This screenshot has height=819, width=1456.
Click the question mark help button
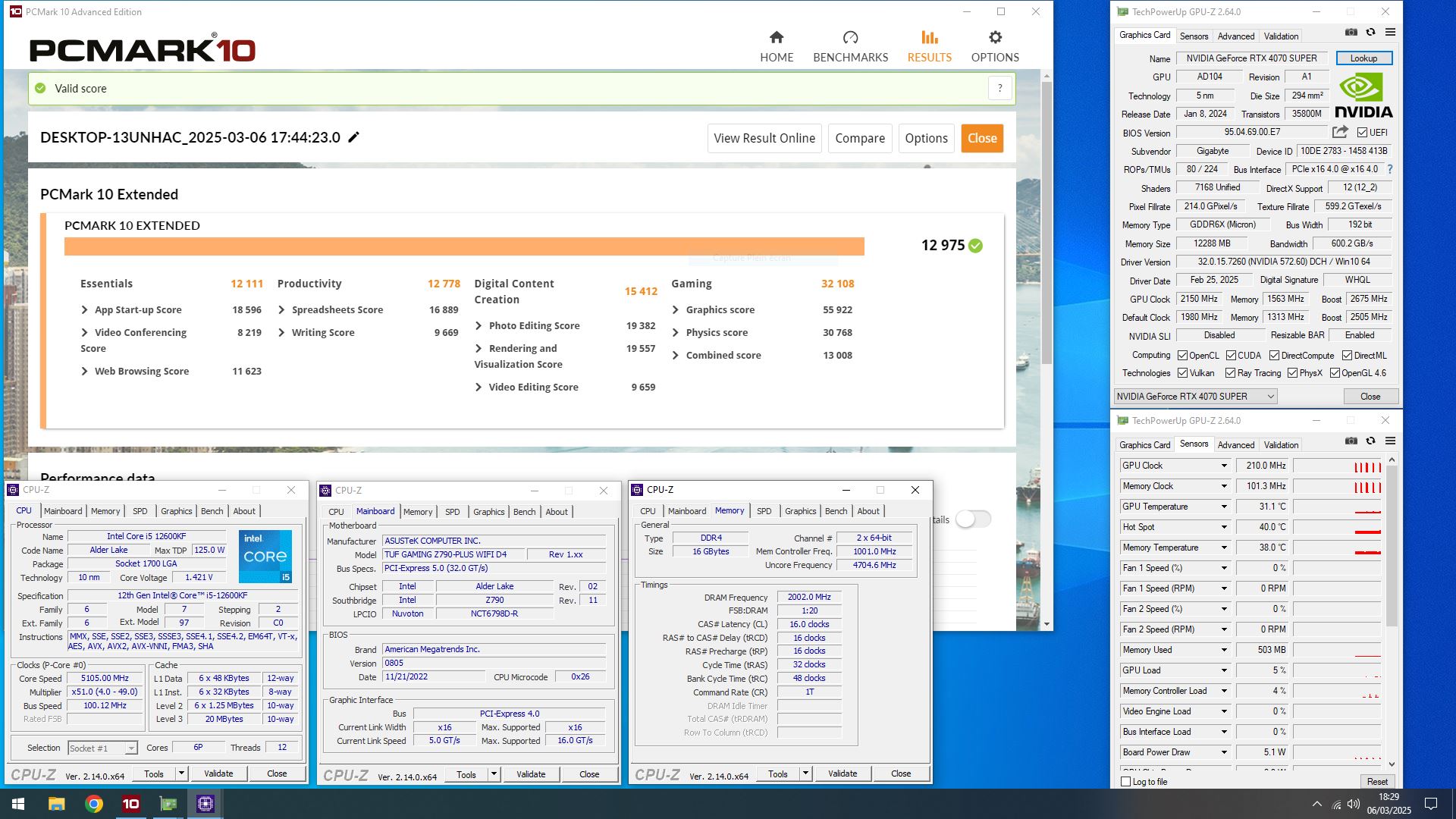999,88
